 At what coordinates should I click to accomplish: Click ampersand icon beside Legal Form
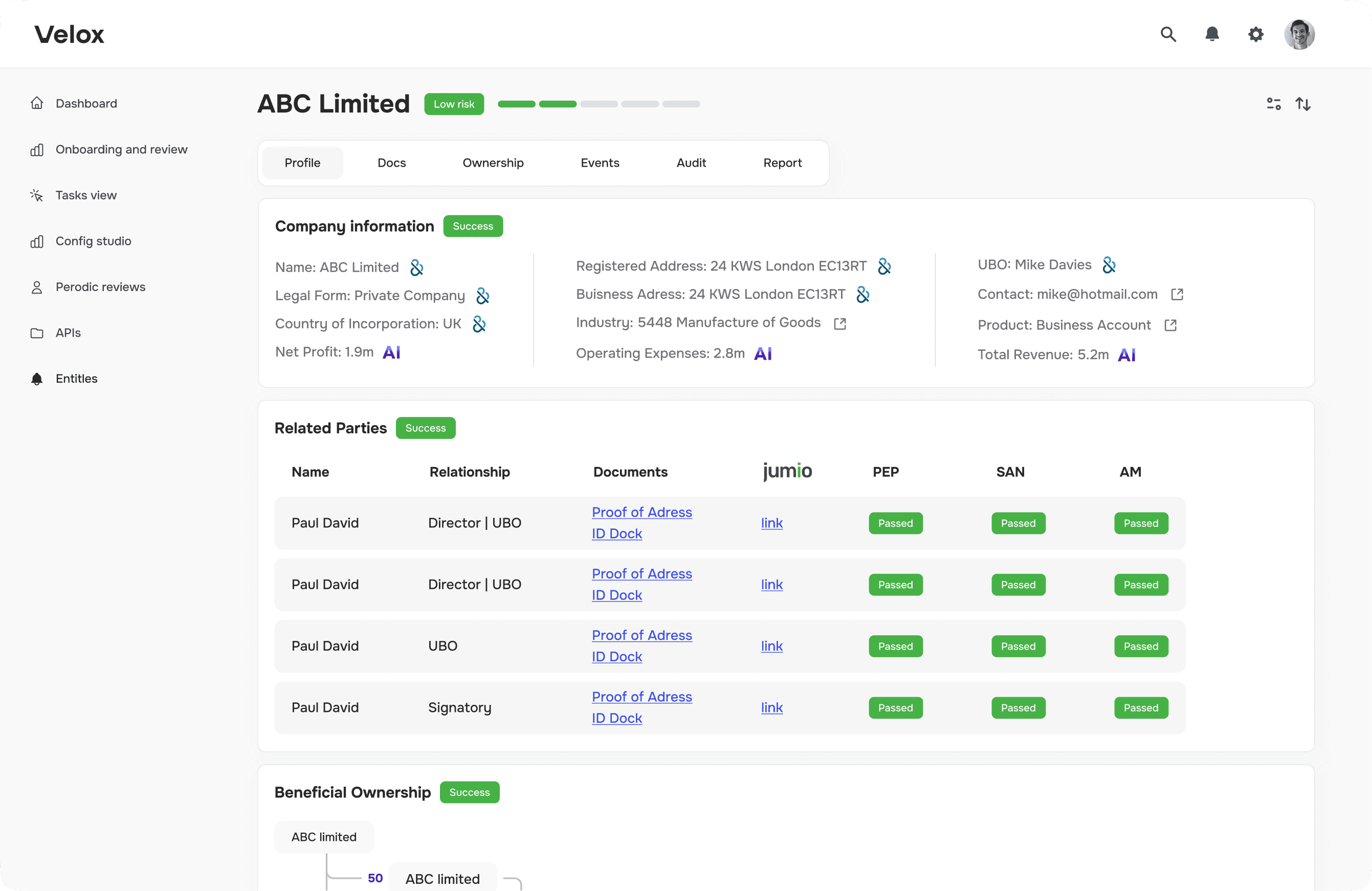point(482,296)
